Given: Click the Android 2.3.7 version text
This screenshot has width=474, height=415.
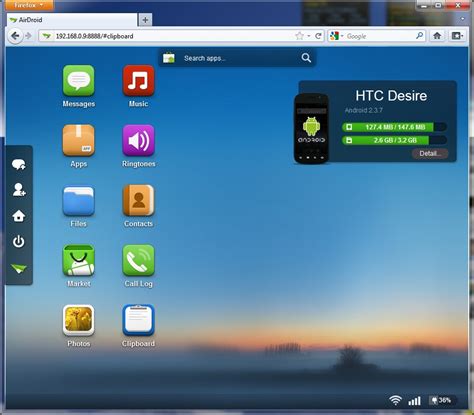Looking at the screenshot, I should 364,110.
